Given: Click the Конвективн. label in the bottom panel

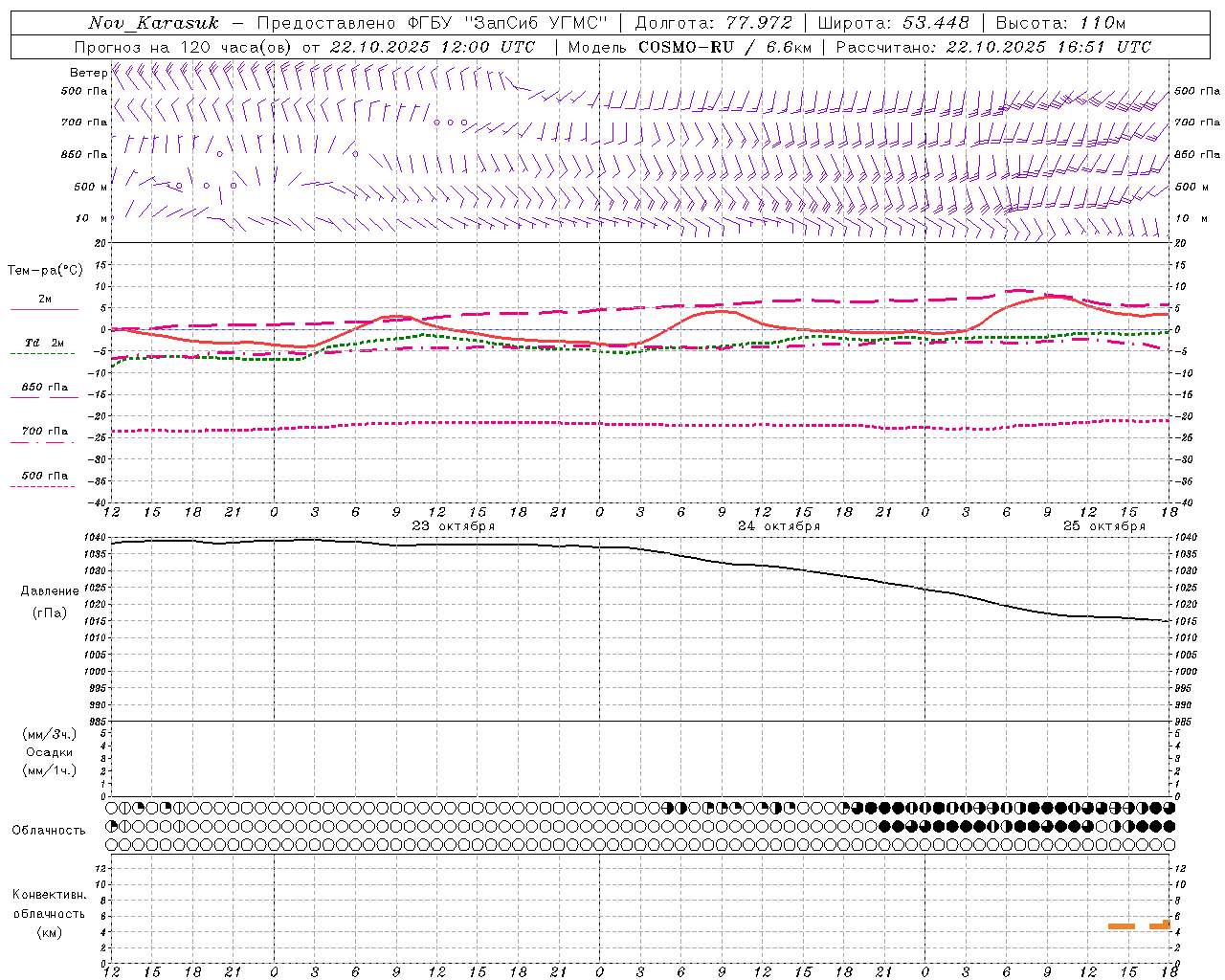Looking at the screenshot, I should click(x=50, y=895).
